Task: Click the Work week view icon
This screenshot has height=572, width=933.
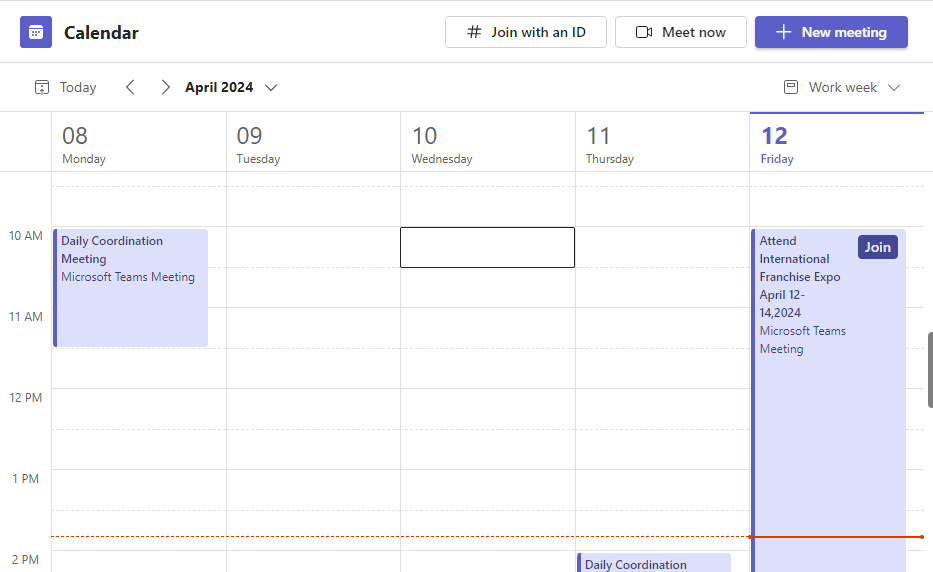Action: [791, 87]
